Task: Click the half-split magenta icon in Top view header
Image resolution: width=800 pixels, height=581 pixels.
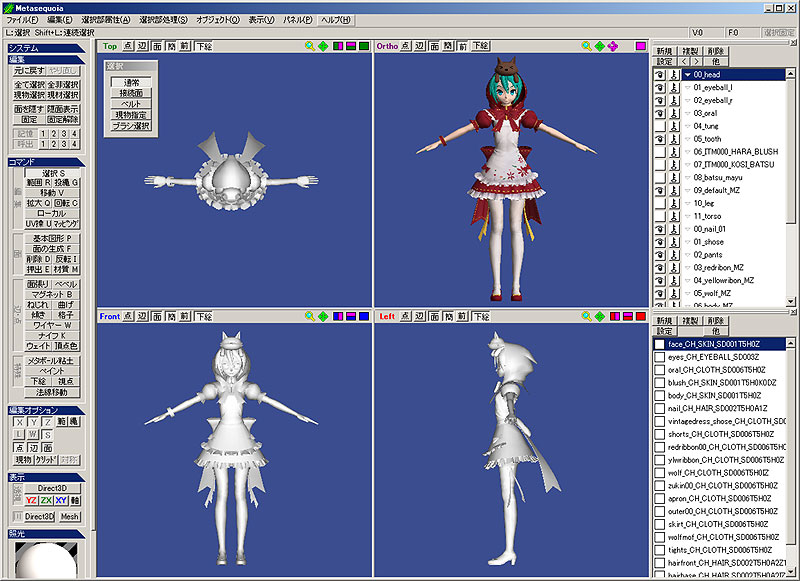Action: pos(351,46)
